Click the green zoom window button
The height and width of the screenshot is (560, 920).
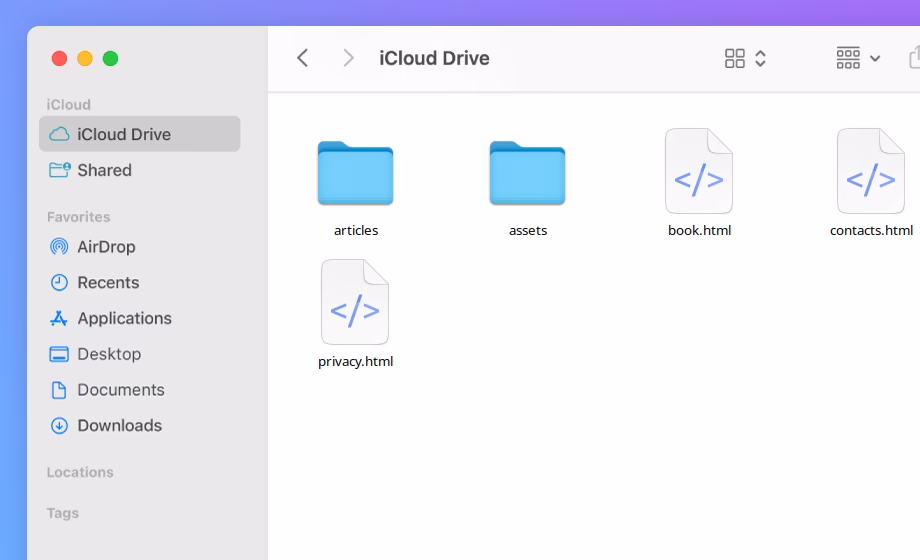point(110,58)
